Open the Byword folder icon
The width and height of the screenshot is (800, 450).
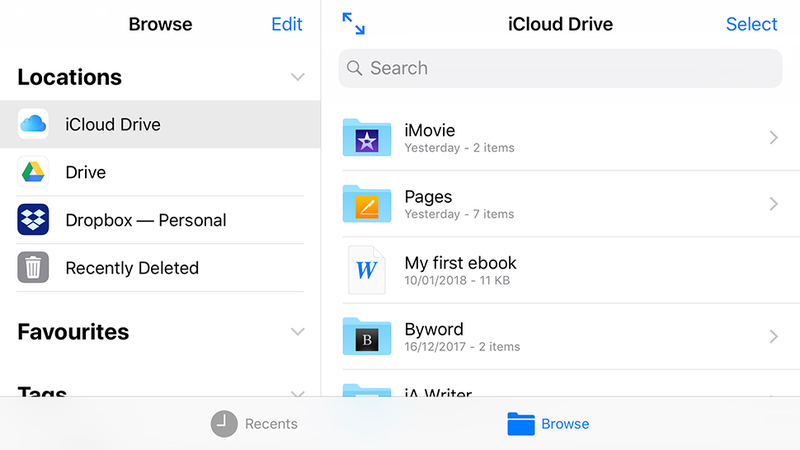tap(367, 336)
